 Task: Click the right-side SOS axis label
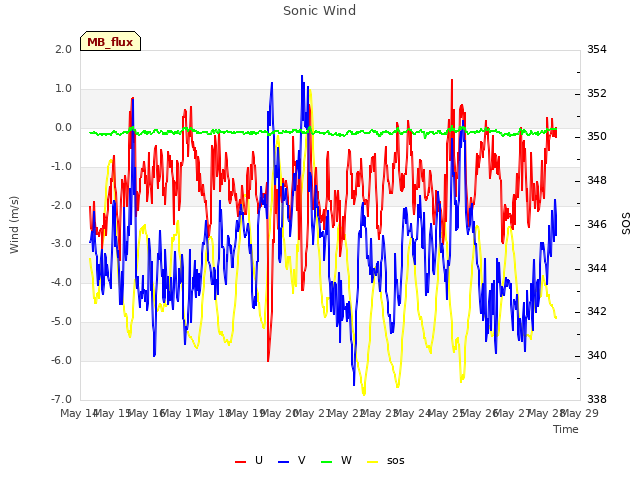click(x=626, y=223)
